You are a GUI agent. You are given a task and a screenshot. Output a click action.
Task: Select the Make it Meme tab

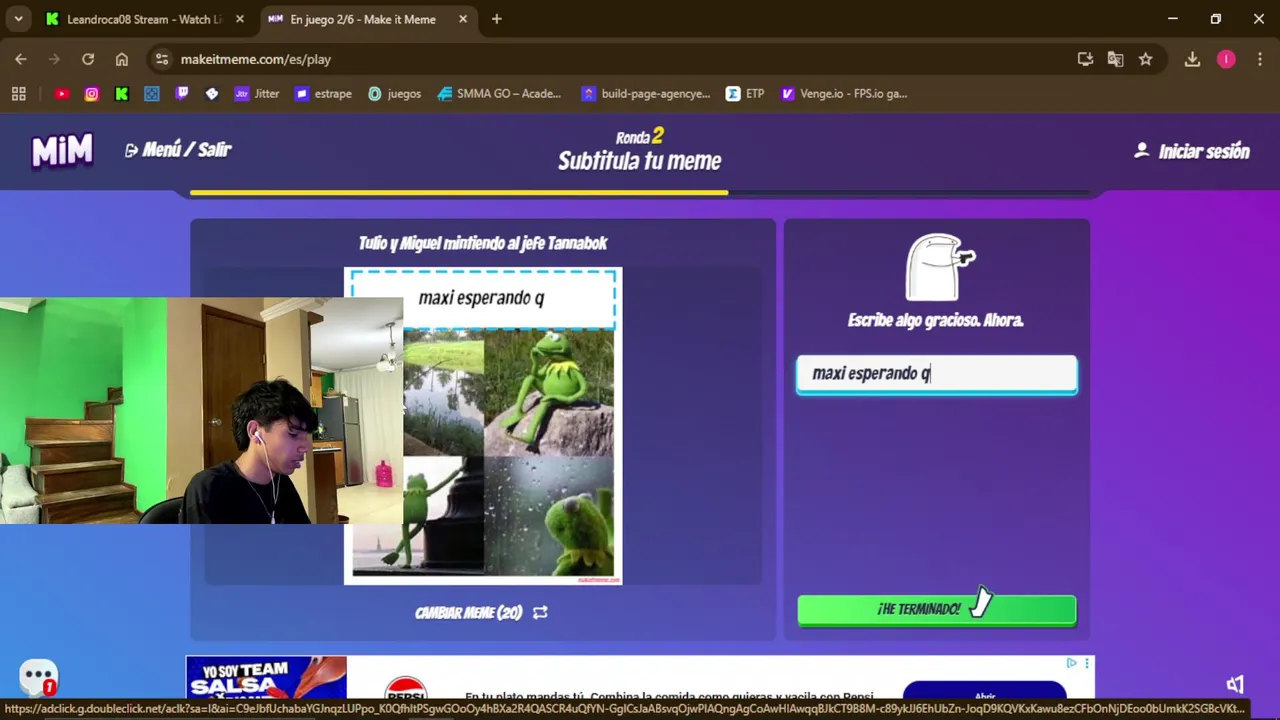click(366, 19)
